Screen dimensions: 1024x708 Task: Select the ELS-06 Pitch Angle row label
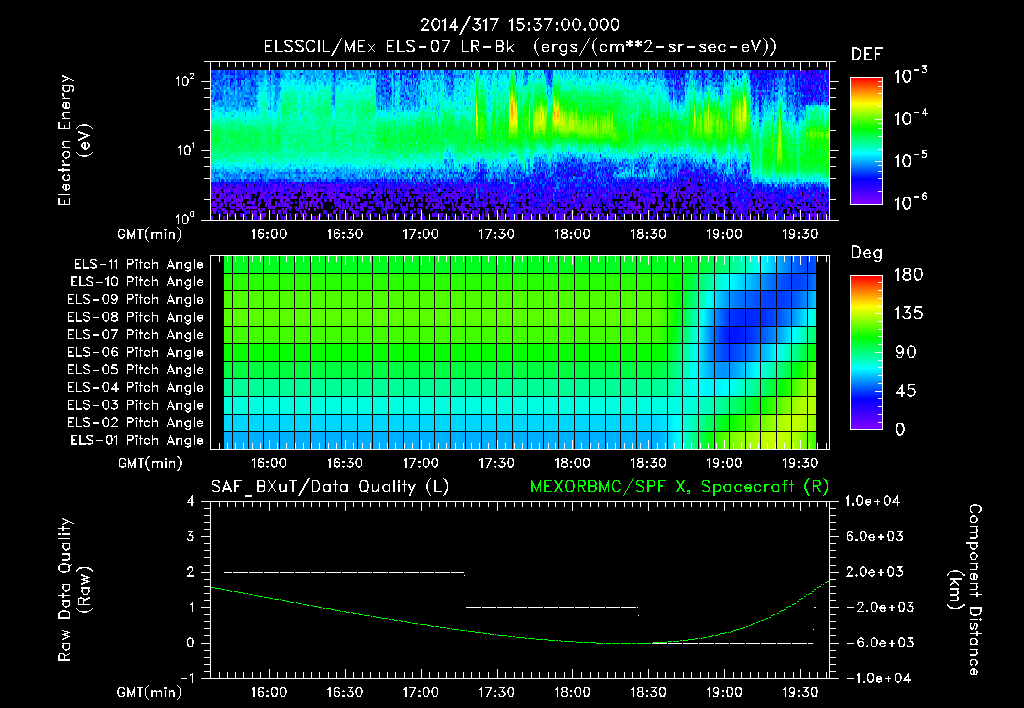136,352
